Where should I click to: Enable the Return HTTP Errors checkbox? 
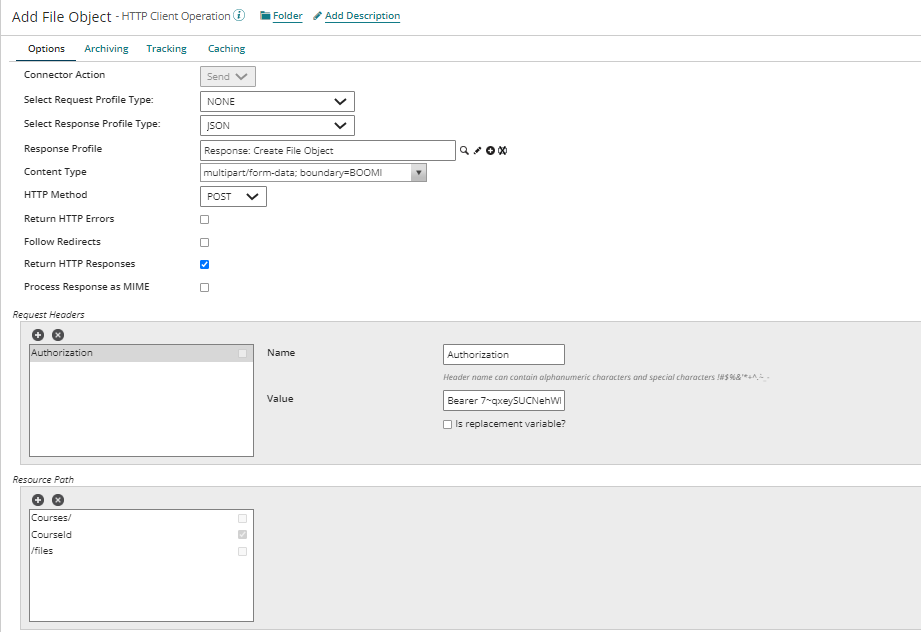click(x=204, y=218)
